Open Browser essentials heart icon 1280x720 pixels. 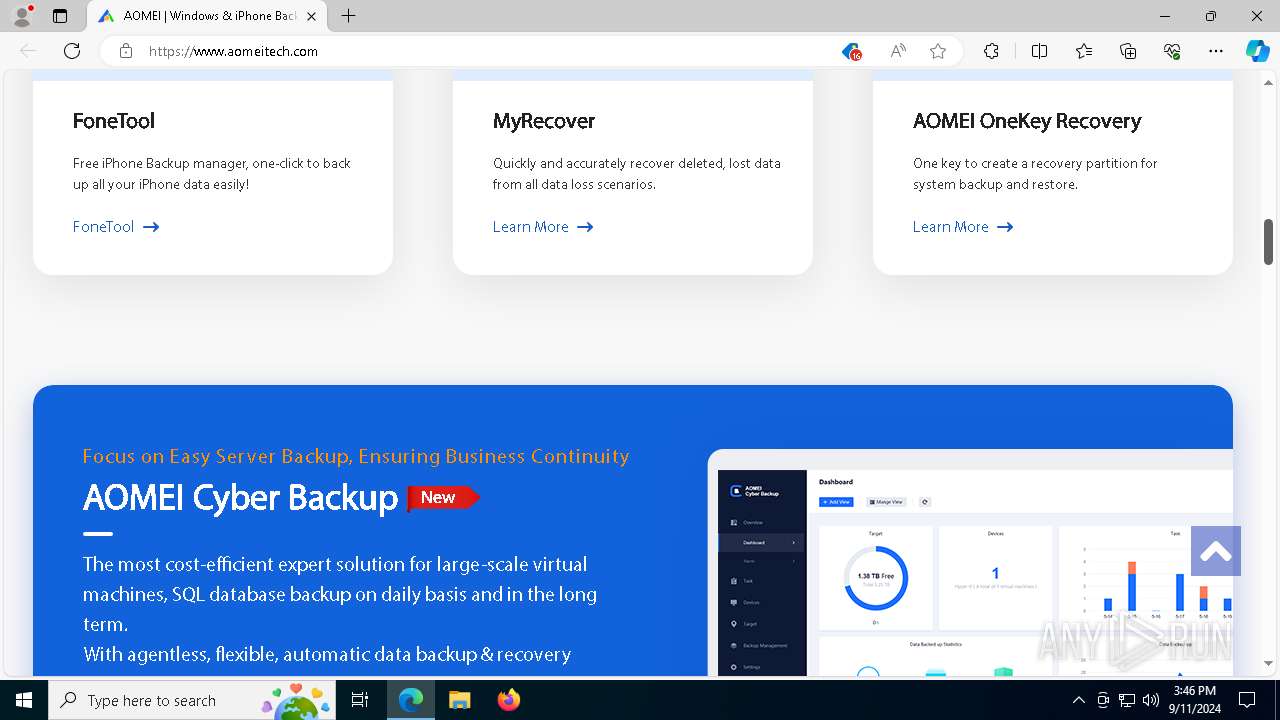(x=1172, y=51)
